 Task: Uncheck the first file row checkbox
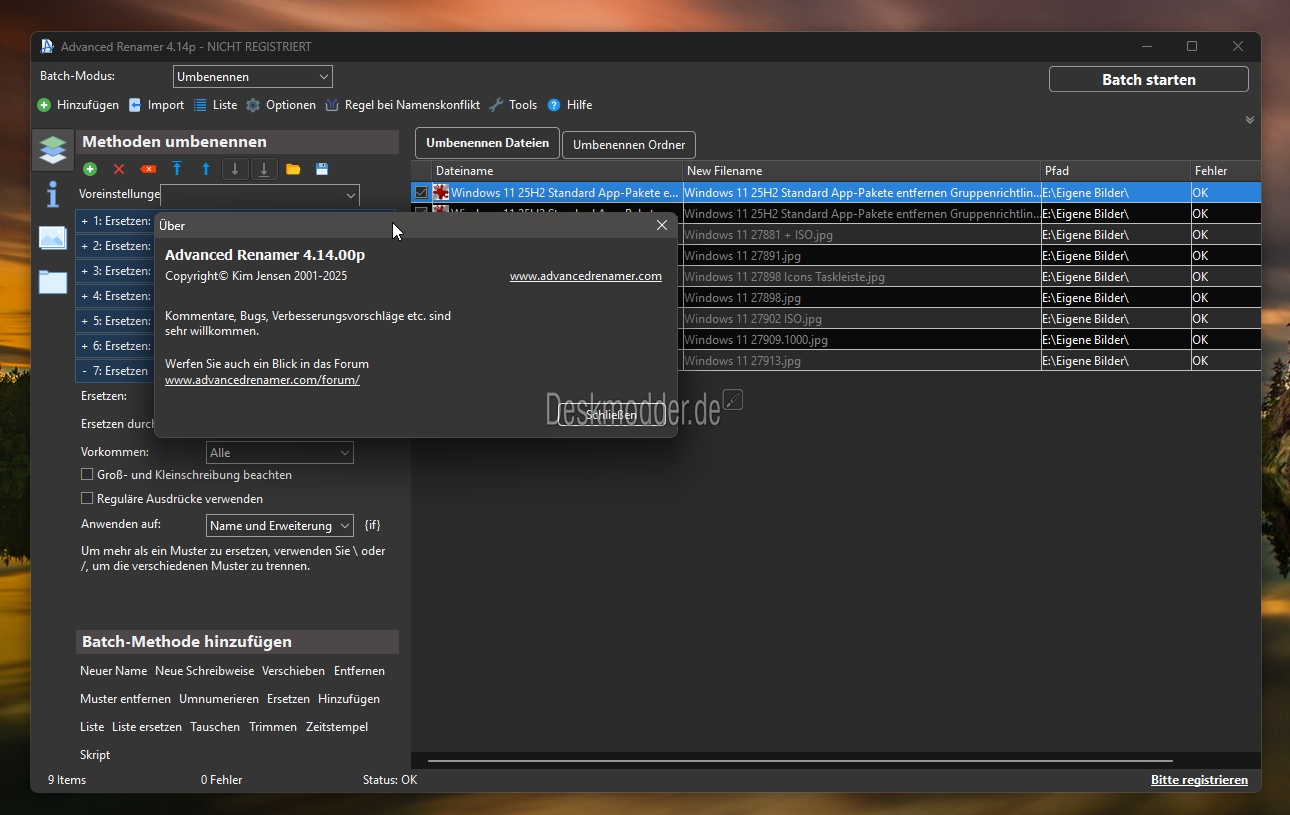[421, 192]
